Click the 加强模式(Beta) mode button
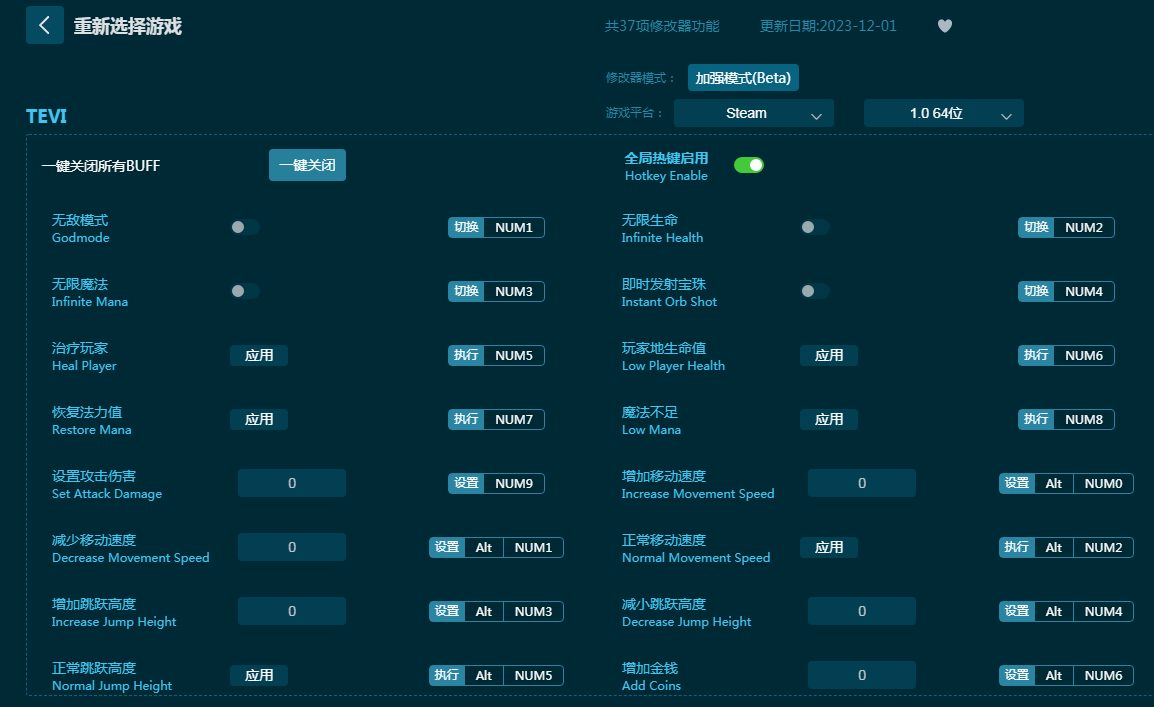This screenshot has height=707, width=1154. (743, 77)
